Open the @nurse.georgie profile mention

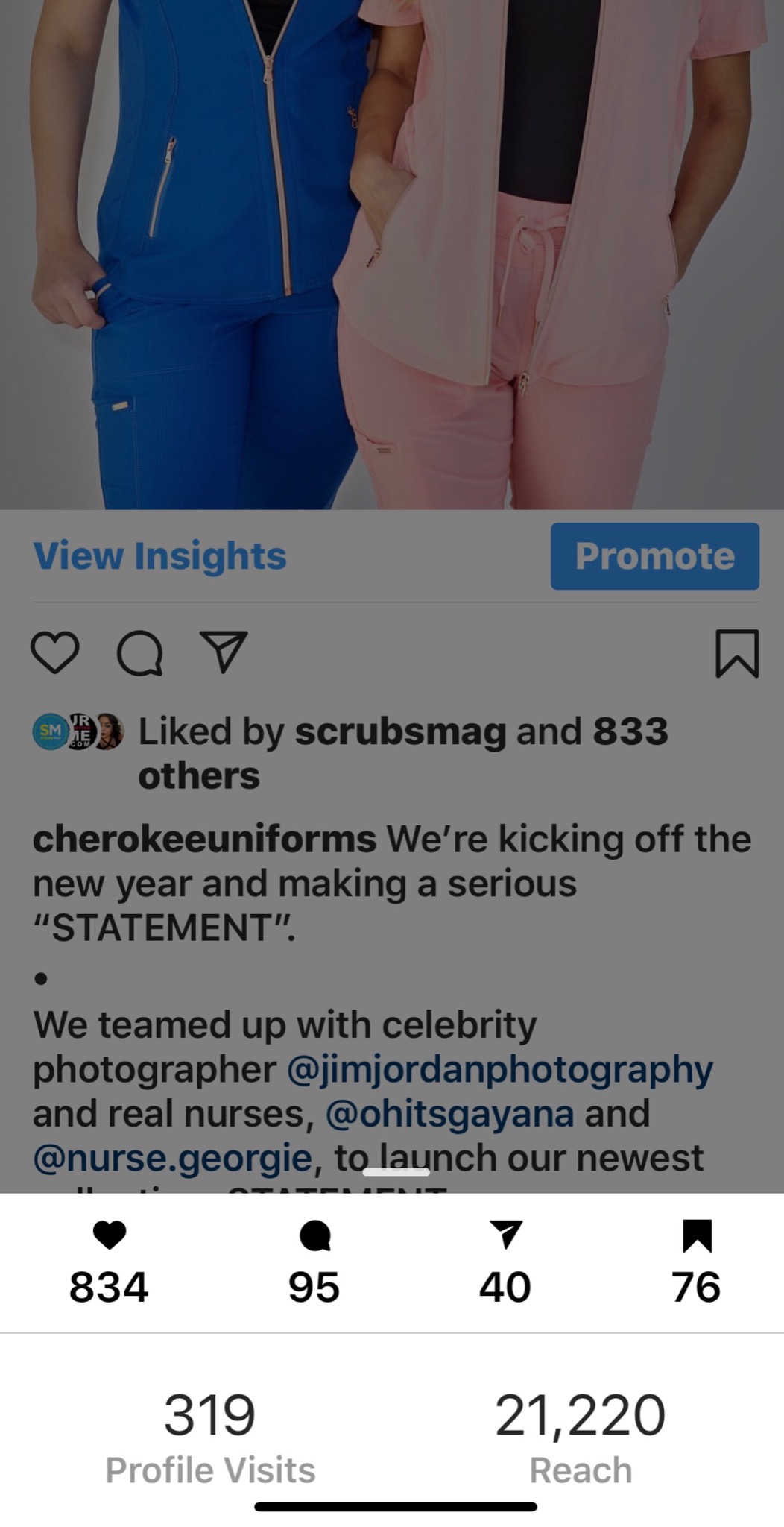[x=172, y=1158]
